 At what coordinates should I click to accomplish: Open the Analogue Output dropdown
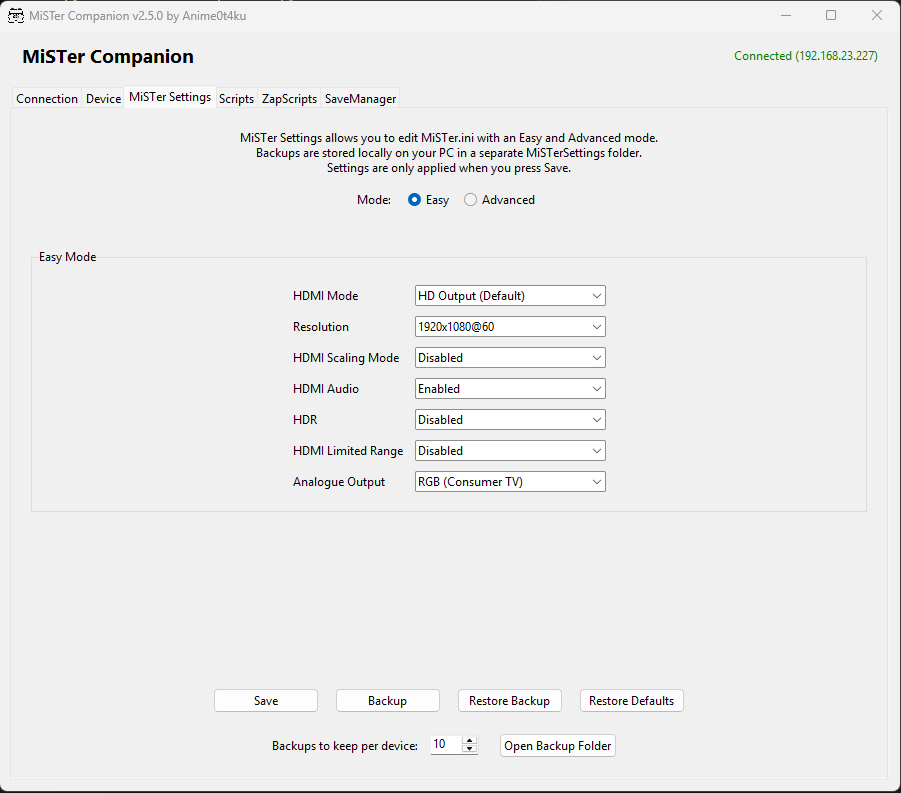[510, 482]
